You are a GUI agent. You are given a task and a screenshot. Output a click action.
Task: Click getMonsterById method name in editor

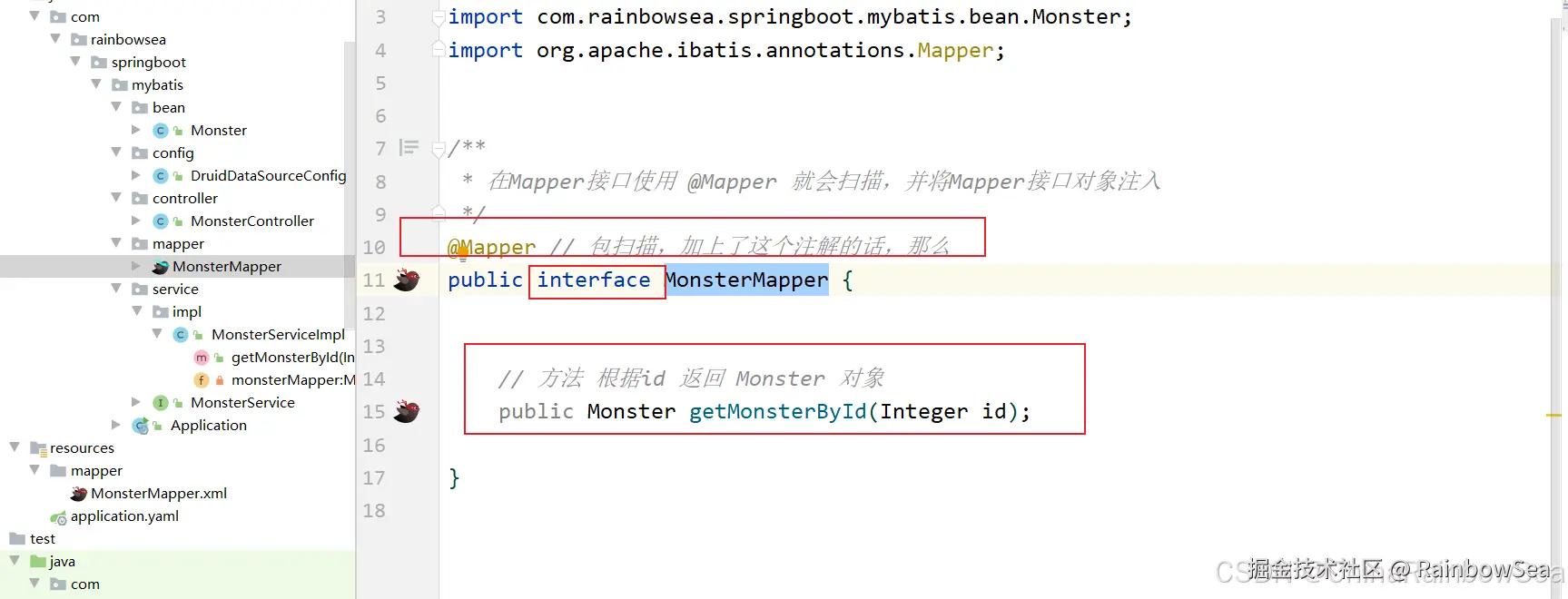pyautogui.click(x=778, y=412)
